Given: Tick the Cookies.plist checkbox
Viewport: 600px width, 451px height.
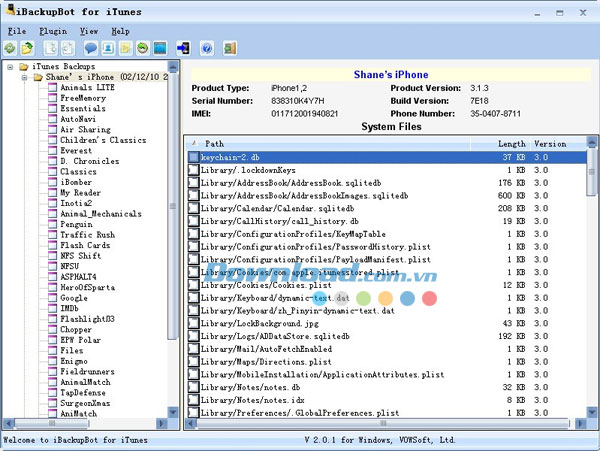Looking at the screenshot, I should tap(194, 285).
